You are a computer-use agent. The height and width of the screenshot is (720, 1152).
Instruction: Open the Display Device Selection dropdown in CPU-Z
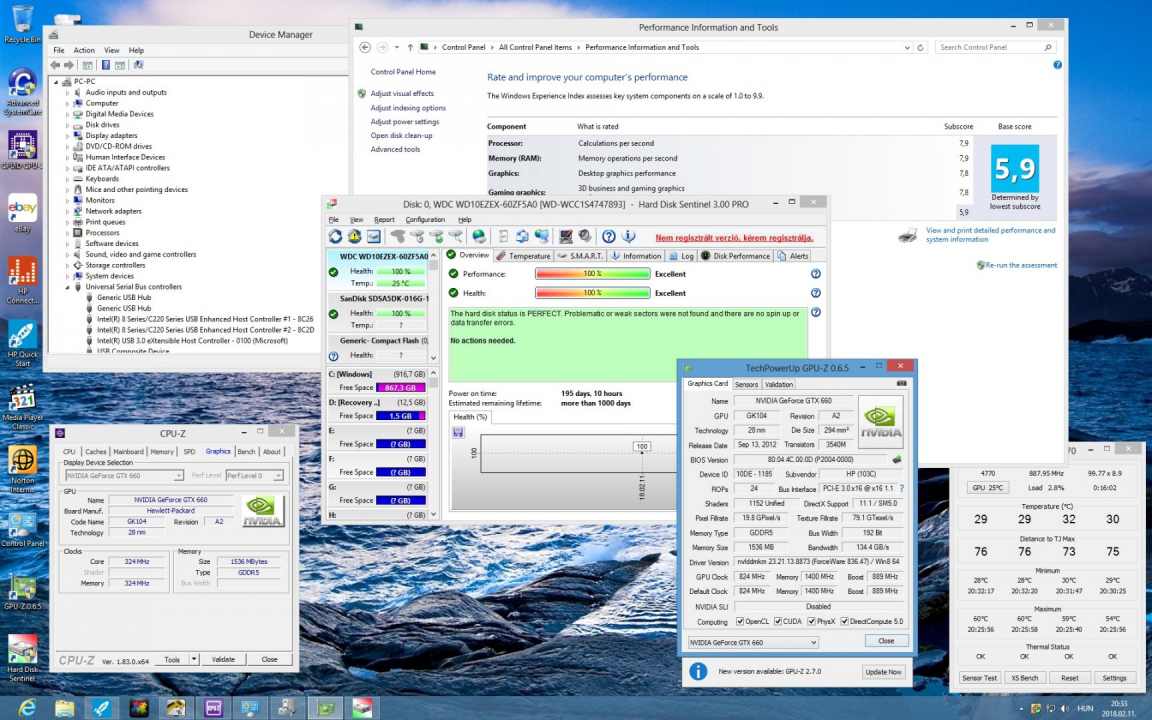[123, 475]
